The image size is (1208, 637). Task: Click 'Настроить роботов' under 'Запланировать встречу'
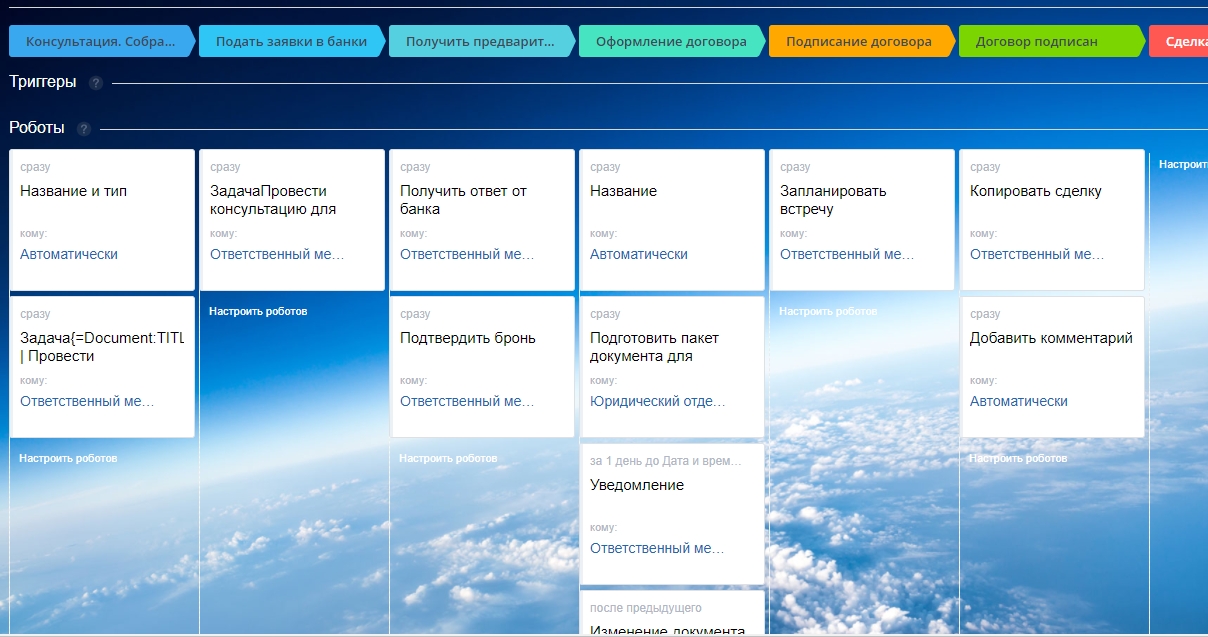coord(828,311)
